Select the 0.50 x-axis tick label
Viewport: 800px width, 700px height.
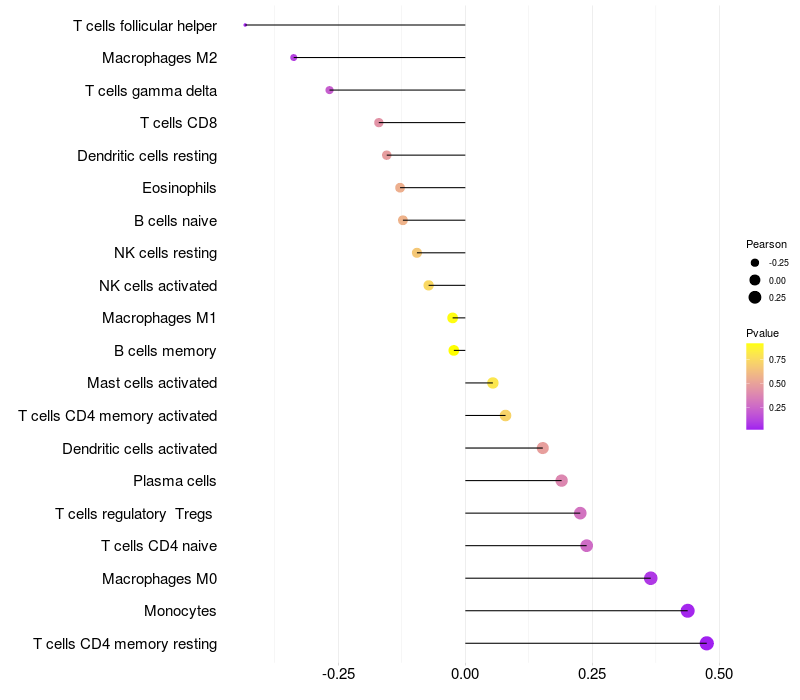pos(719,674)
